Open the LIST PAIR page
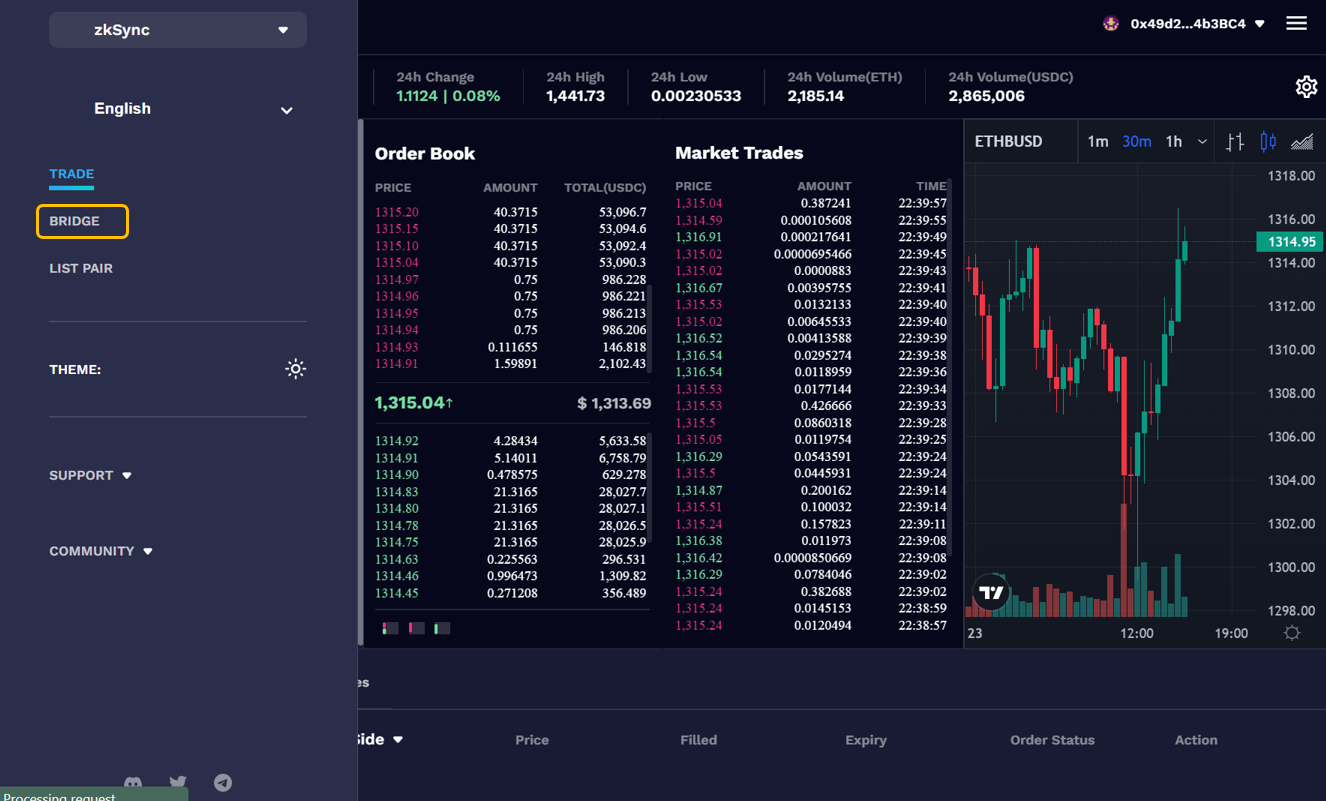The width and height of the screenshot is (1326, 801). [x=81, y=268]
